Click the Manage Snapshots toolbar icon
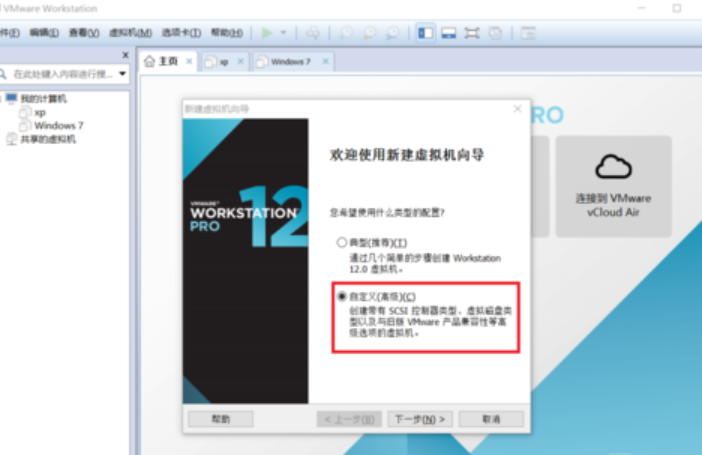 pyautogui.click(x=393, y=33)
